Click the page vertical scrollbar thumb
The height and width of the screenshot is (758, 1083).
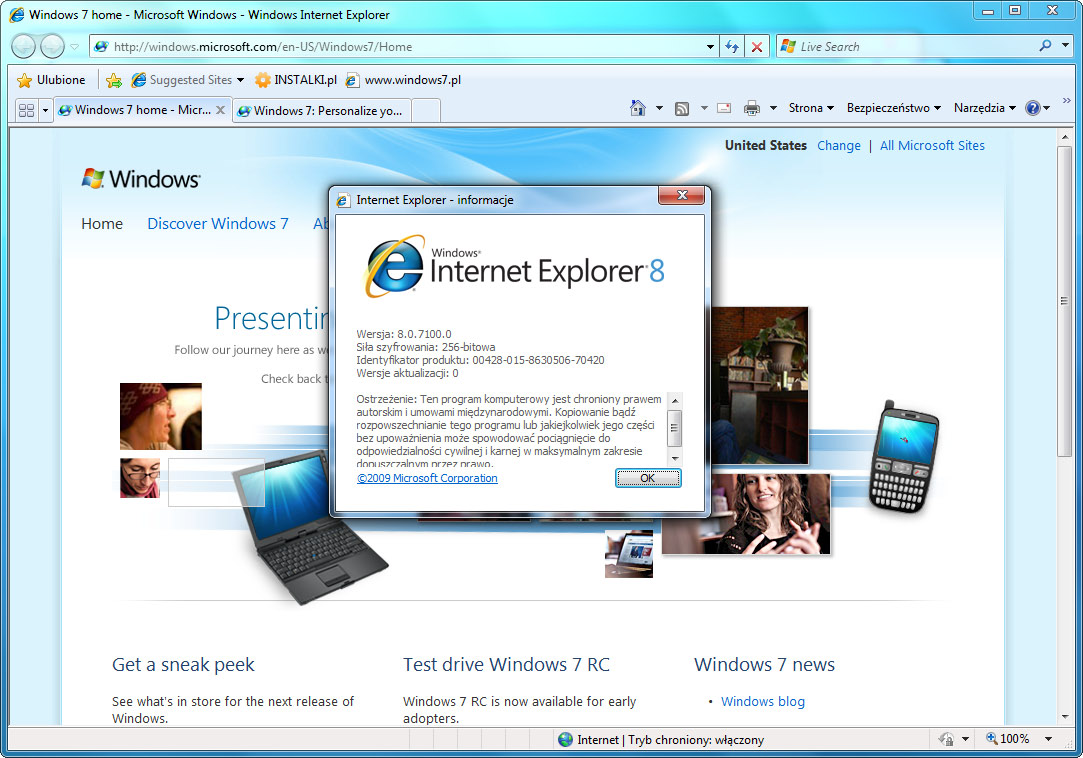(x=1064, y=301)
